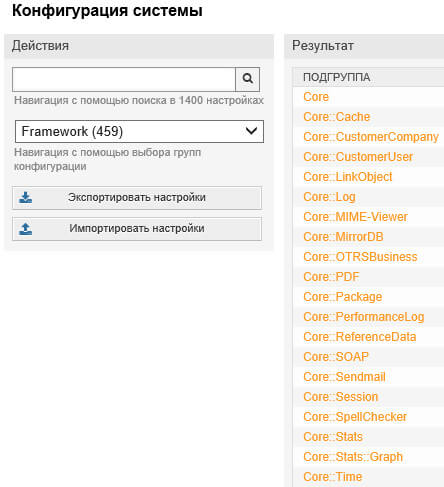Open Core::OTRSBusiness subgroup
Viewport: 444px width, 487px height.
tap(360, 257)
